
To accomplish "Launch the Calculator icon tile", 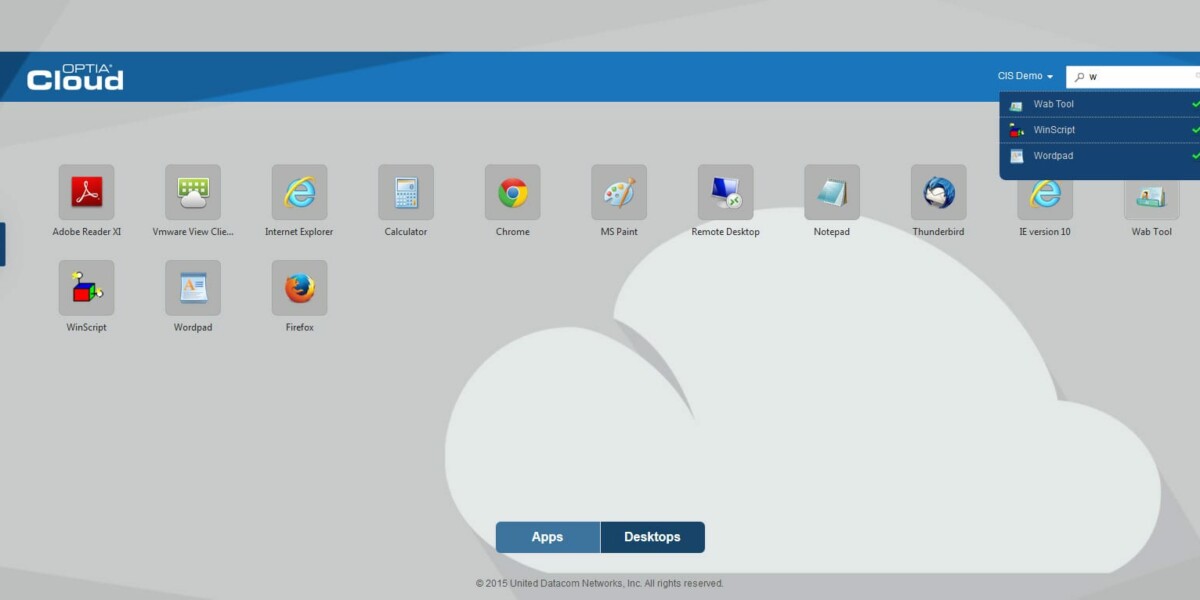I will [x=406, y=192].
